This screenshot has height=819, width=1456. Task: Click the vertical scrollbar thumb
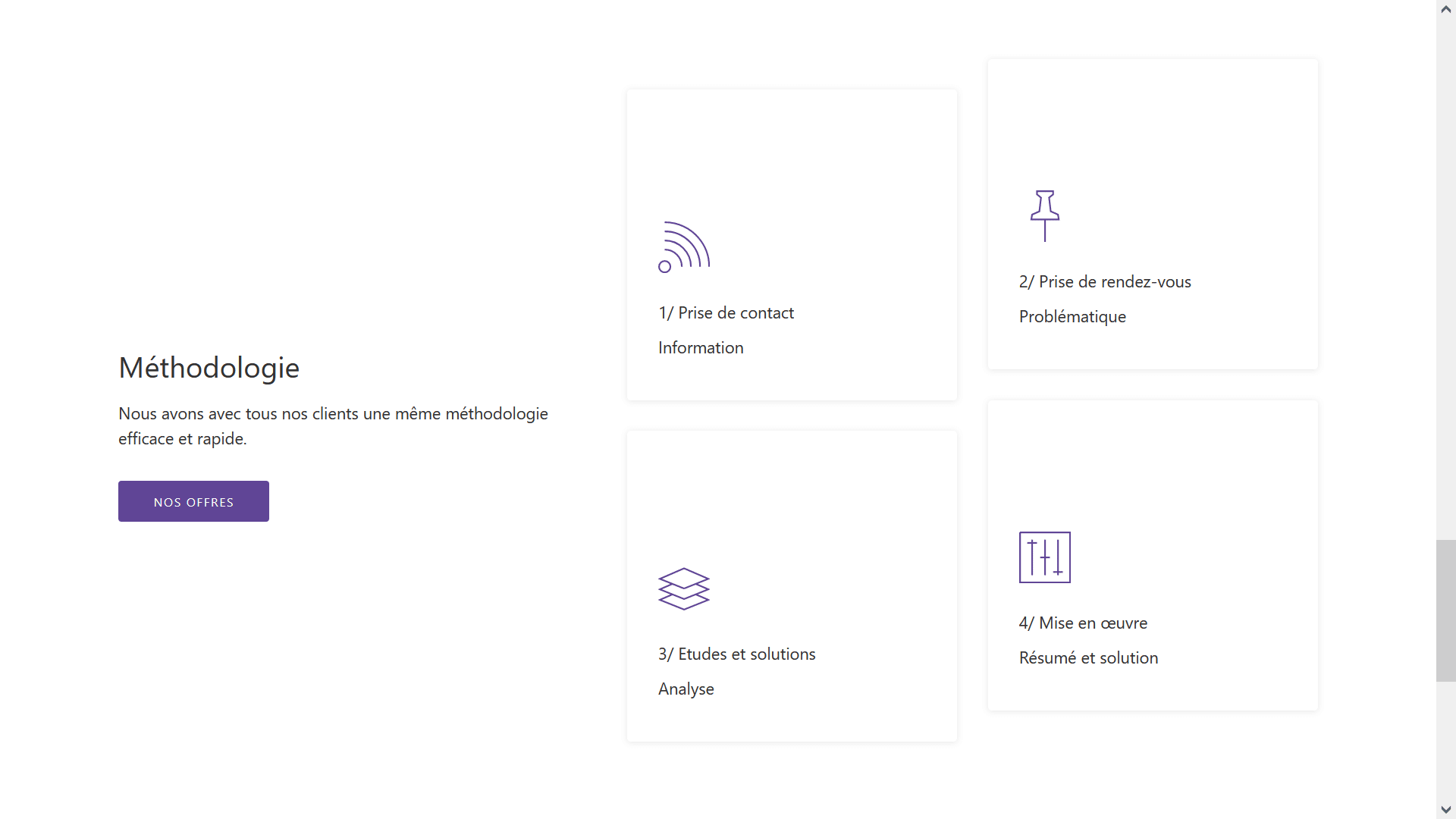coord(1445,610)
